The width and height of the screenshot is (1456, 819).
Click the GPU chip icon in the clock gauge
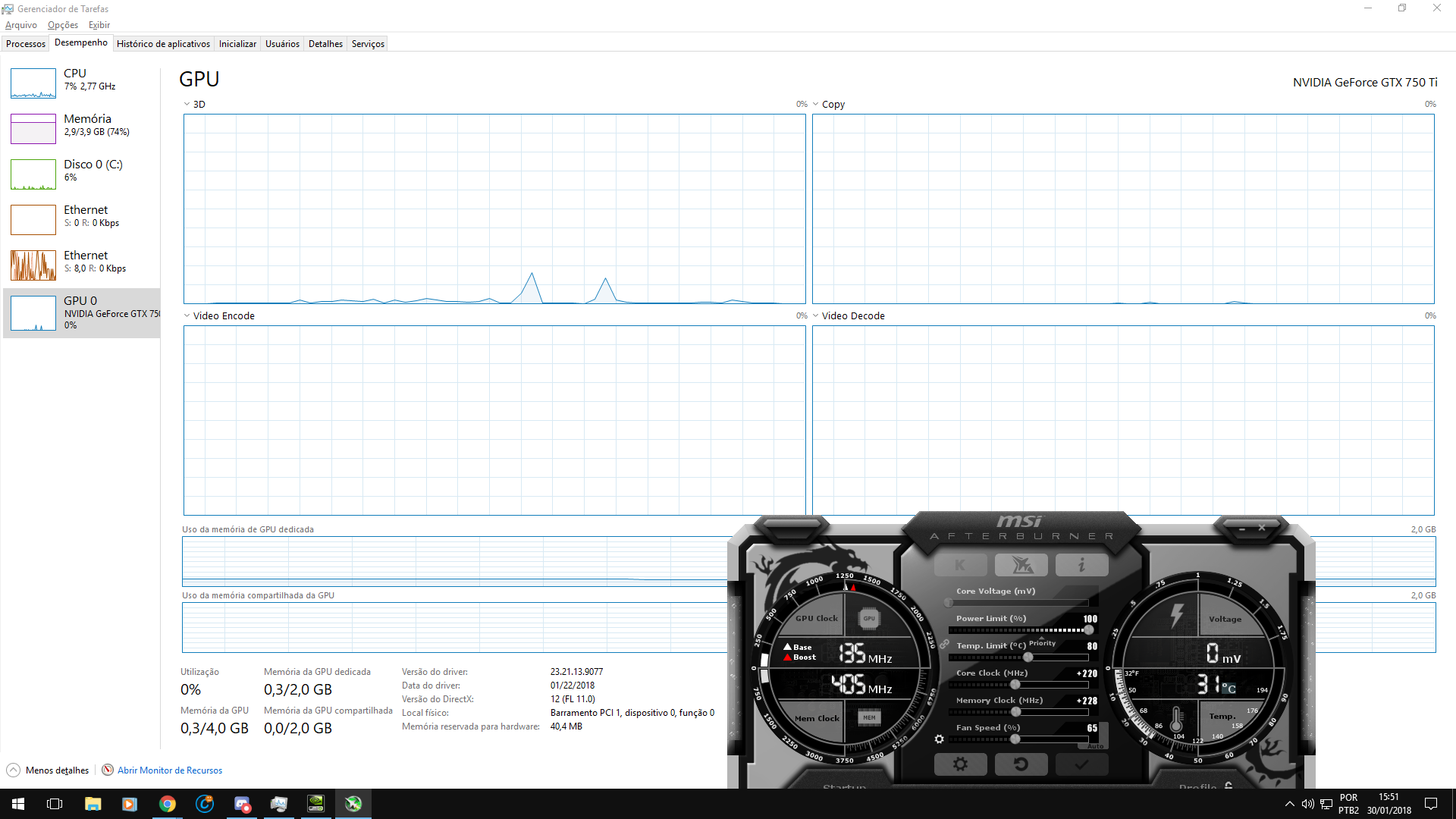click(869, 618)
